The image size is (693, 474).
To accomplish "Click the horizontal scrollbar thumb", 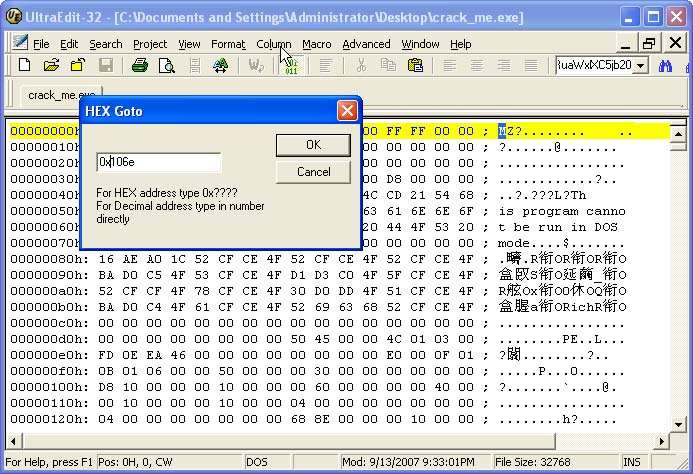I will [x=288, y=441].
